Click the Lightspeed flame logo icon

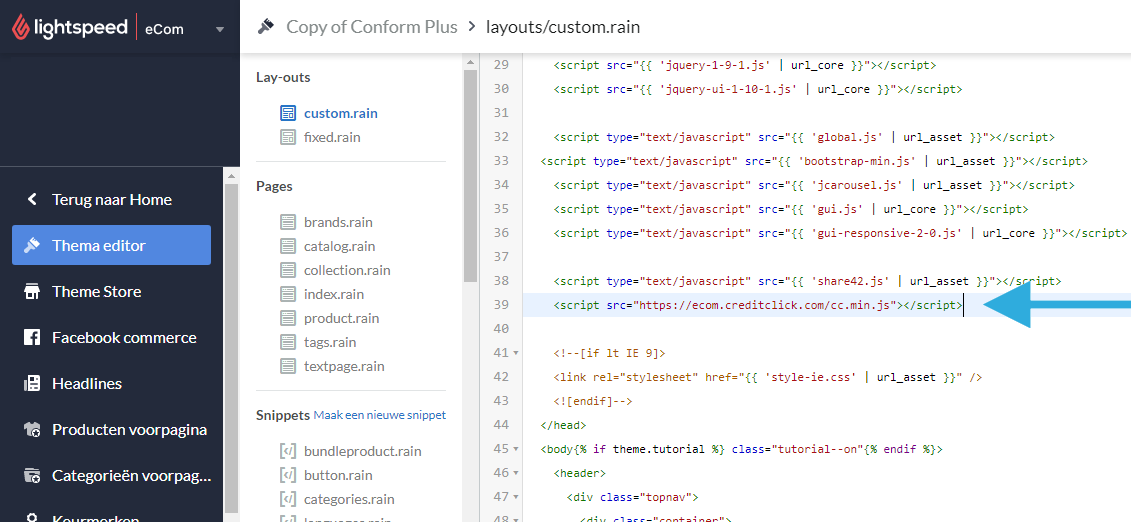coord(22,28)
